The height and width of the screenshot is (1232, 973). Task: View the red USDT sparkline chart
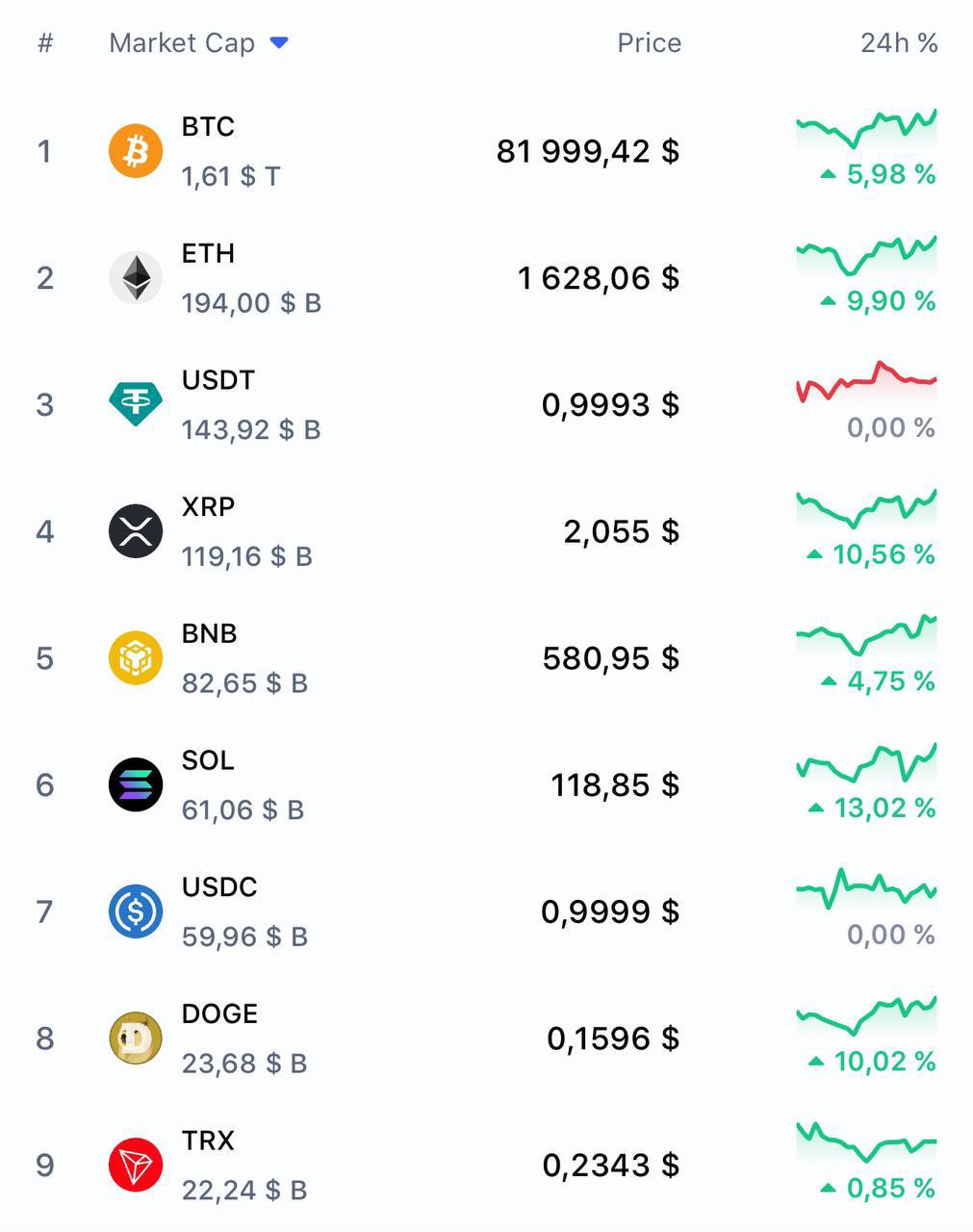tap(867, 382)
